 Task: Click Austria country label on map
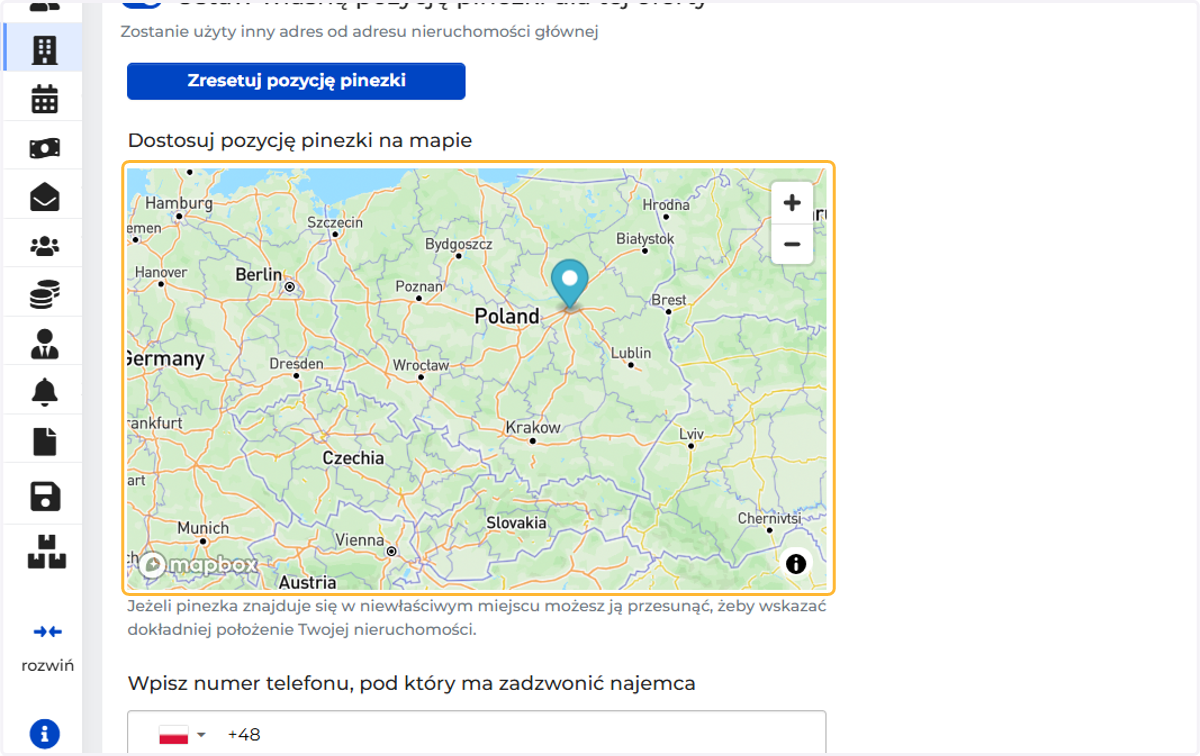pos(307,582)
